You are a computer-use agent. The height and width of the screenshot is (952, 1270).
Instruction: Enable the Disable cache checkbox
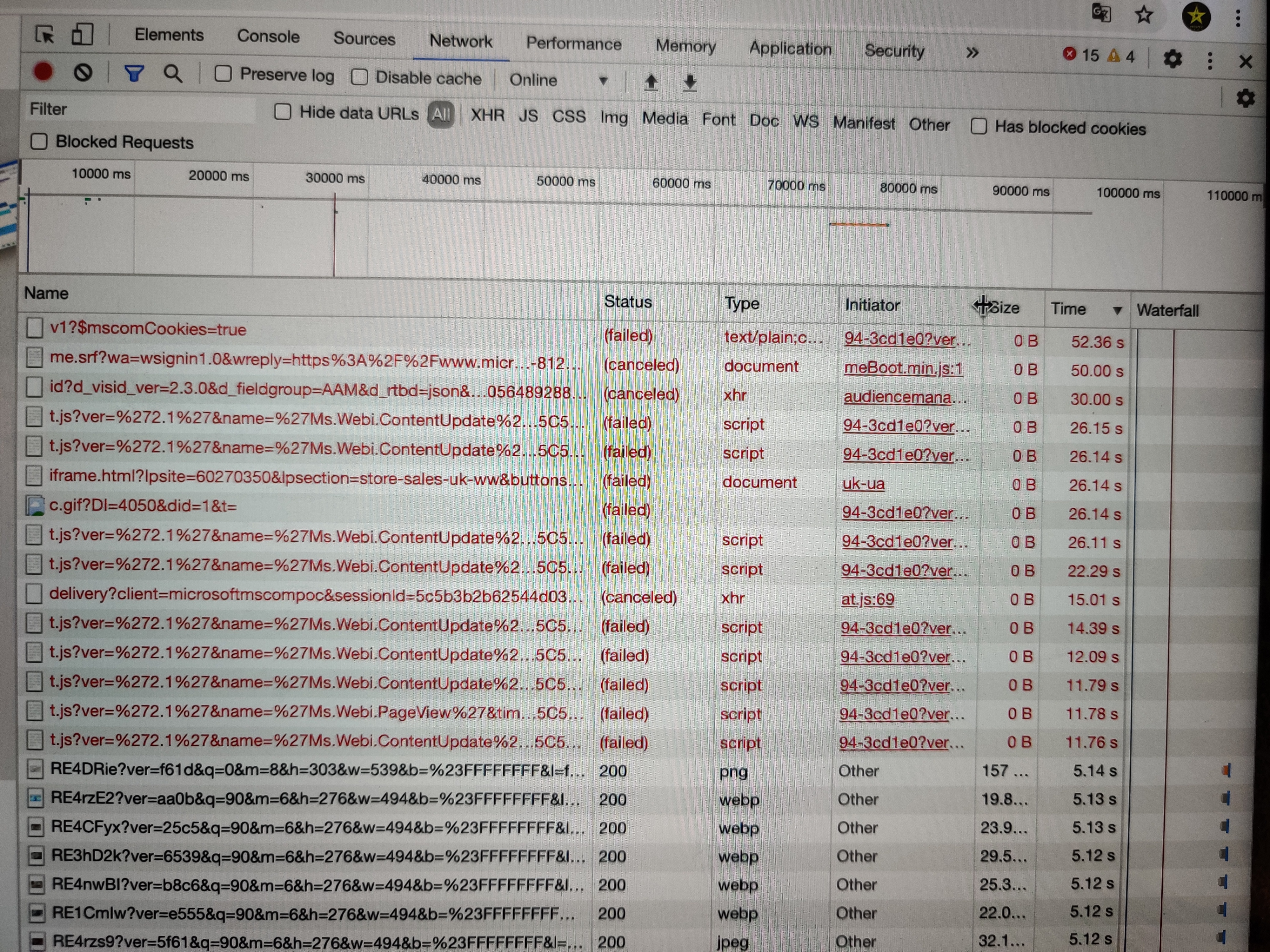(359, 76)
